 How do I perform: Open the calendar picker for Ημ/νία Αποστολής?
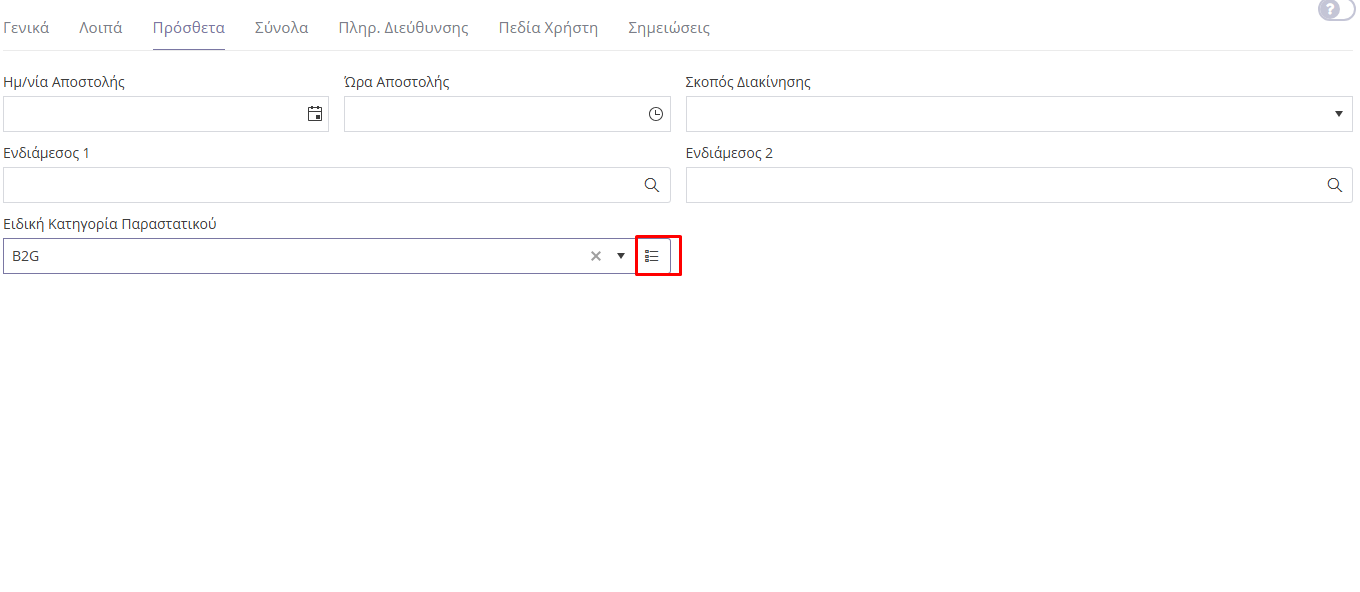pos(315,114)
